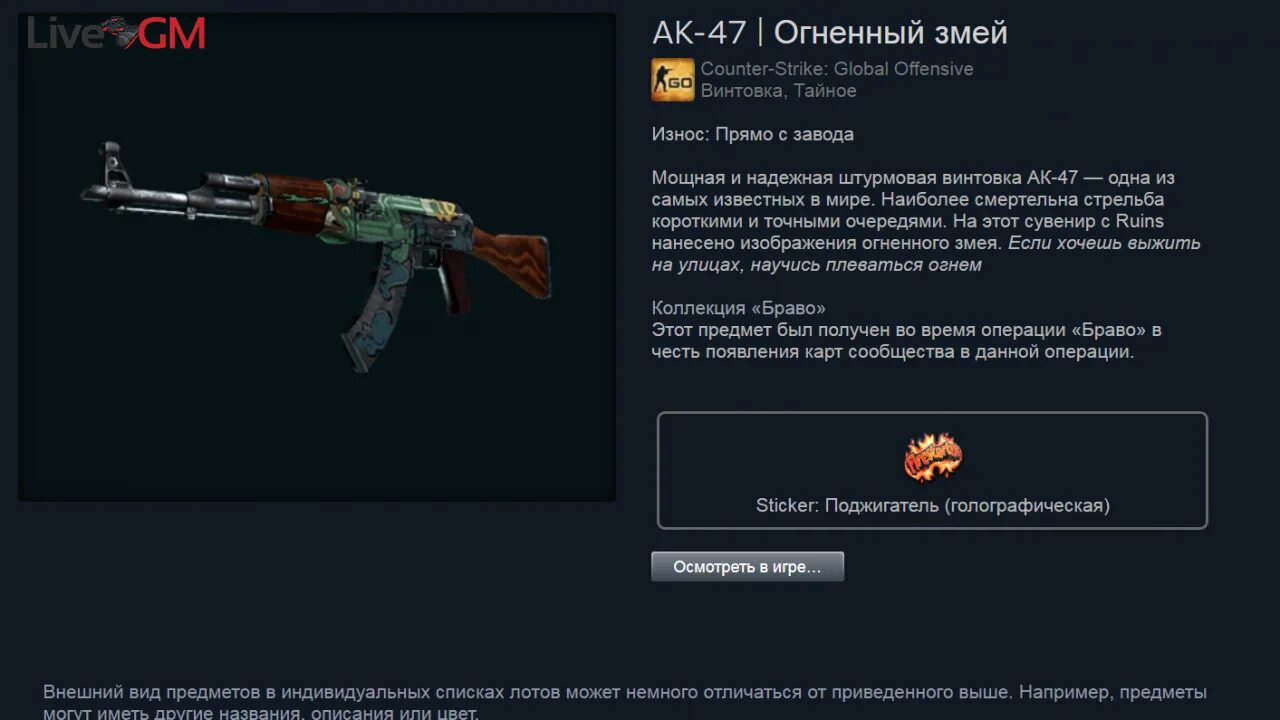Inspect the item via Осмотреть в игре button
The height and width of the screenshot is (720, 1280).
coord(747,567)
